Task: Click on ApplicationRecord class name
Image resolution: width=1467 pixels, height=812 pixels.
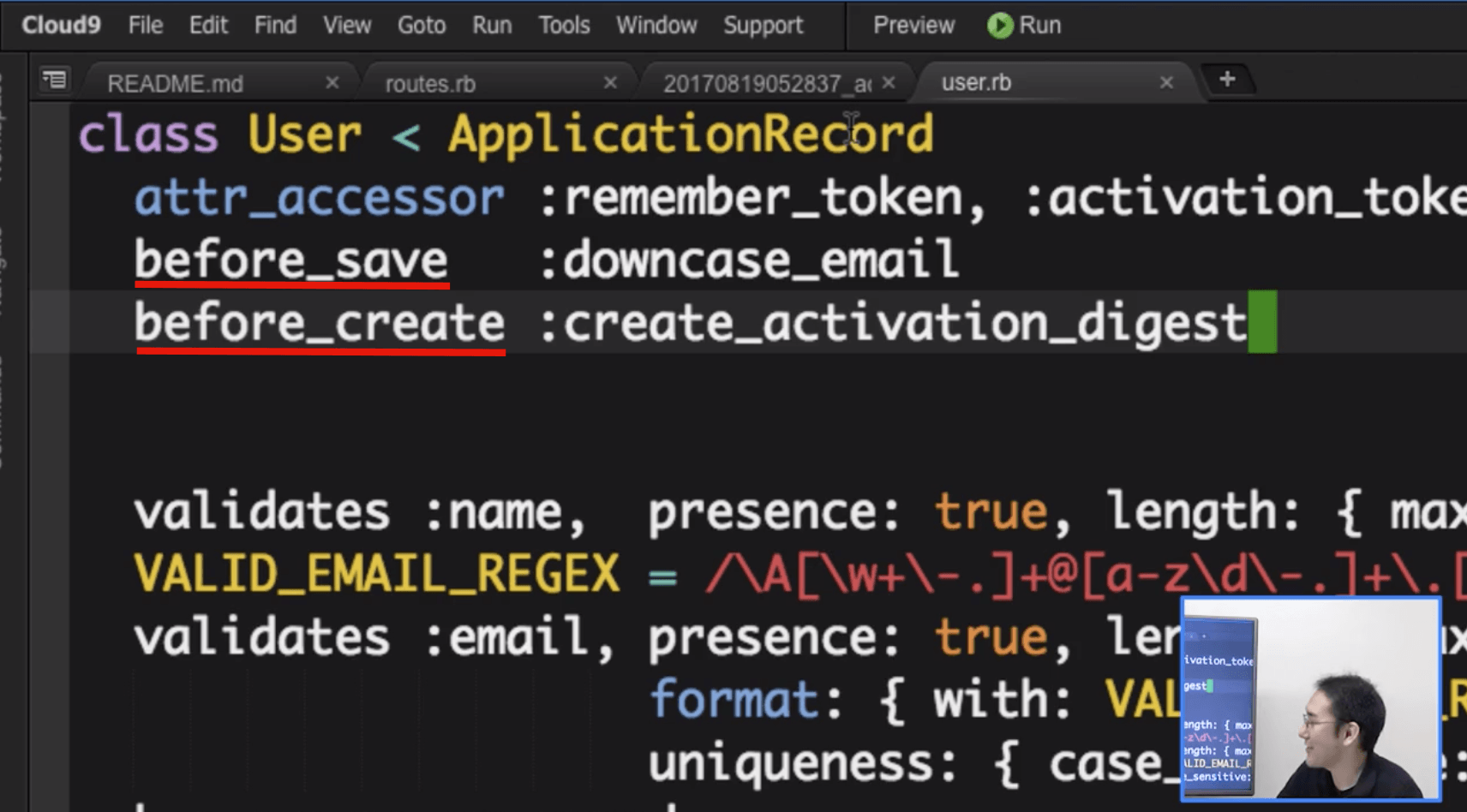Action: pyautogui.click(x=691, y=135)
